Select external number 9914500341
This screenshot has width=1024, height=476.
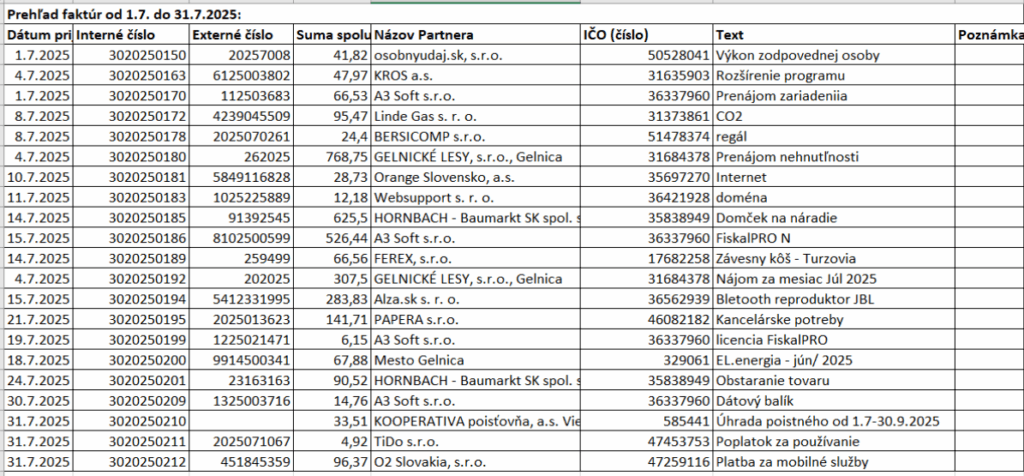click(x=241, y=360)
